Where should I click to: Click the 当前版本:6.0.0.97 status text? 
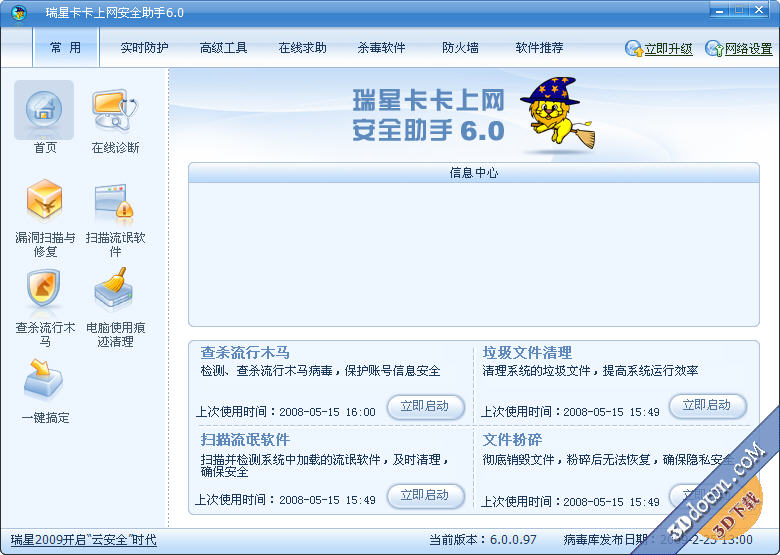click(x=483, y=540)
